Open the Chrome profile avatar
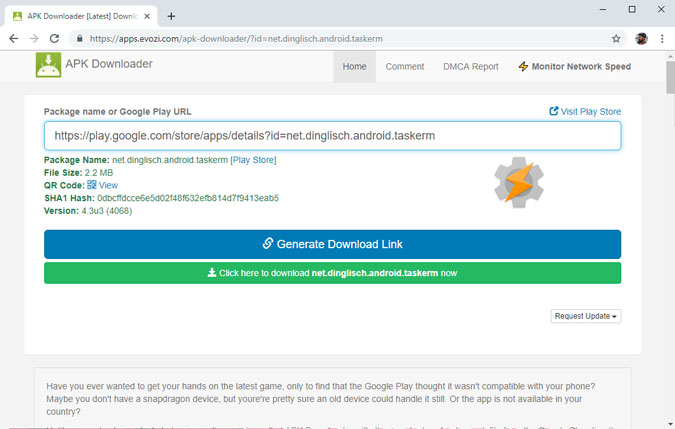The height and width of the screenshot is (429, 675). coord(641,39)
